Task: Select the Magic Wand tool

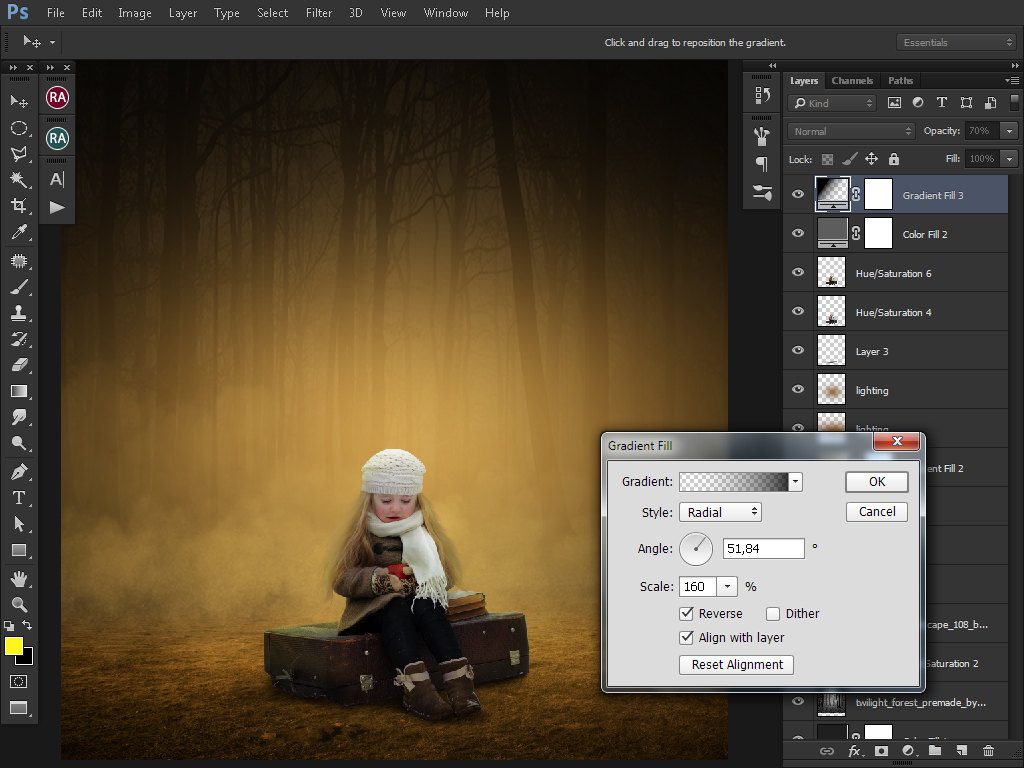Action: tap(18, 179)
